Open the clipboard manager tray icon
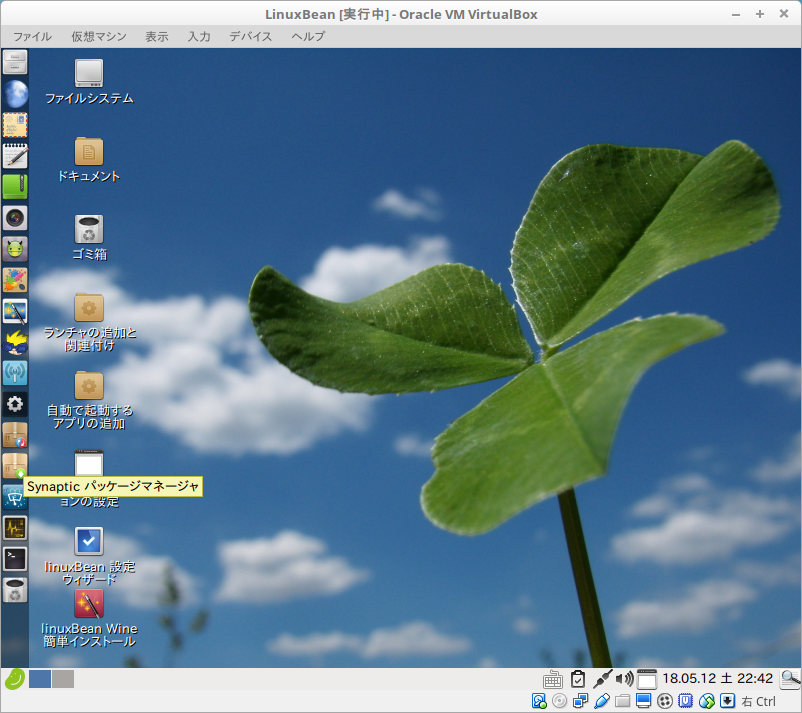The height and width of the screenshot is (713, 802). pyautogui.click(x=578, y=679)
